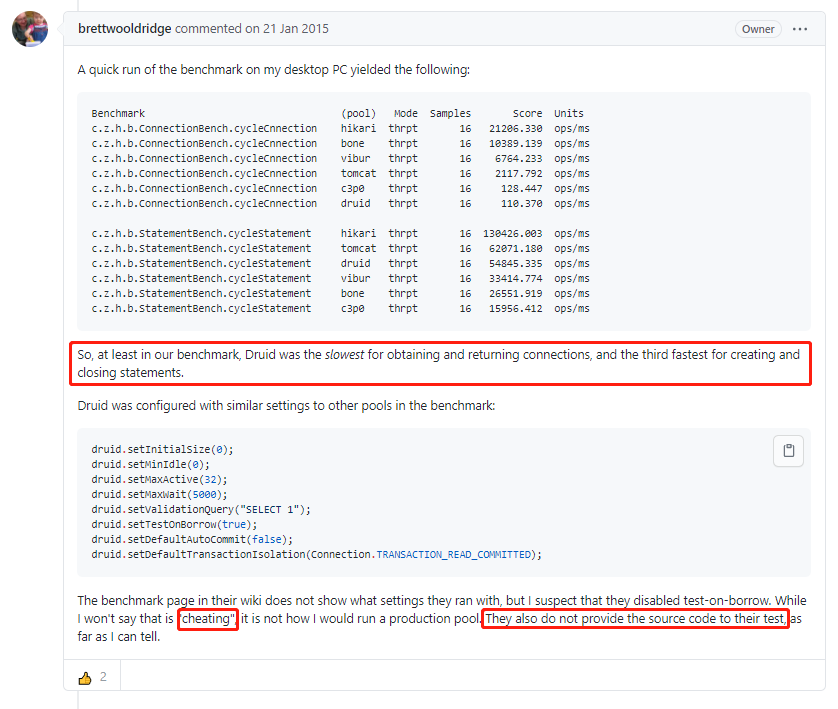Copy the Druid configuration code snippet
838x709 pixels.
[788, 450]
